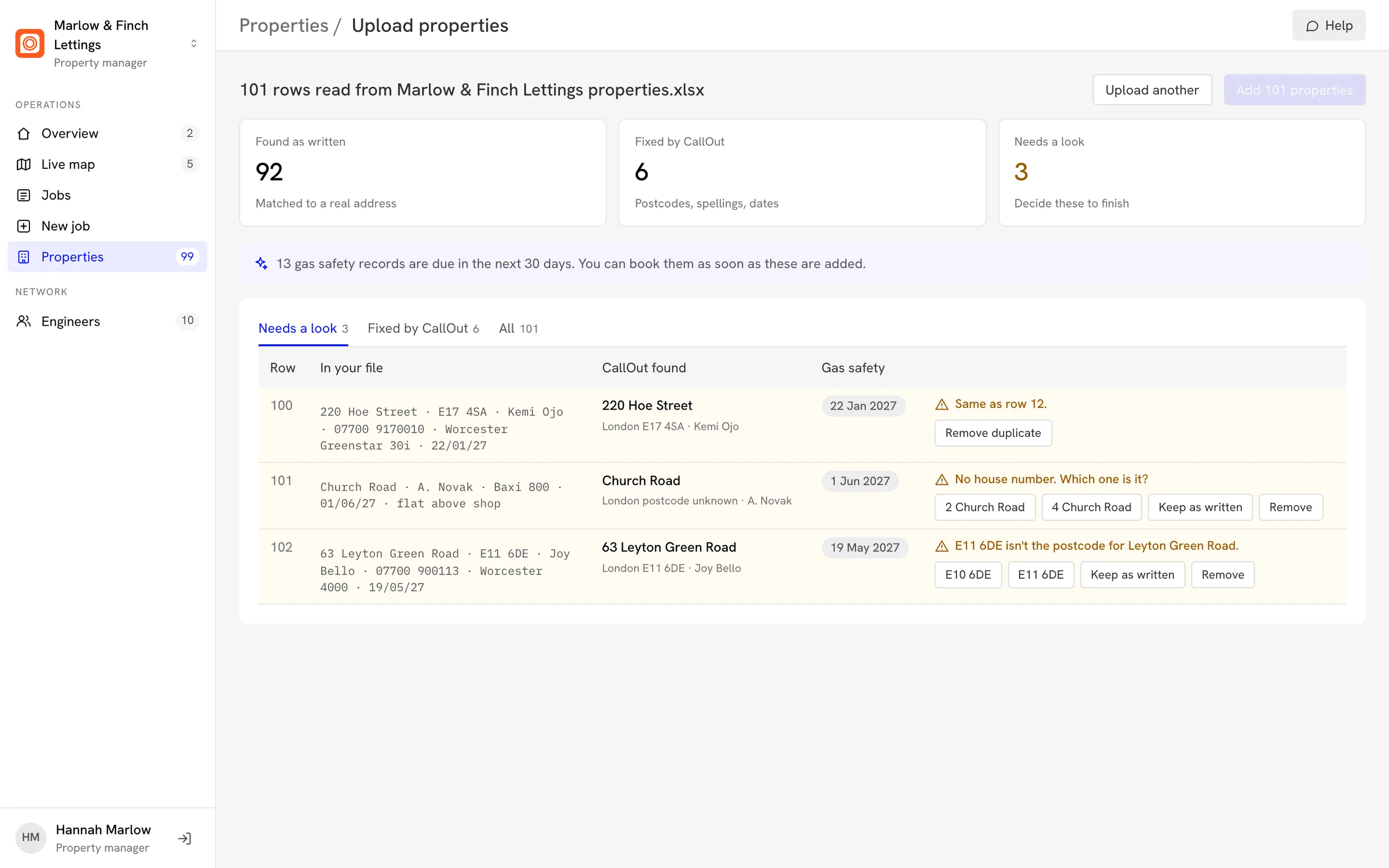Screen dimensions: 1389x868
Task: Click Add 101 properties button
Action: [x=1294, y=90]
